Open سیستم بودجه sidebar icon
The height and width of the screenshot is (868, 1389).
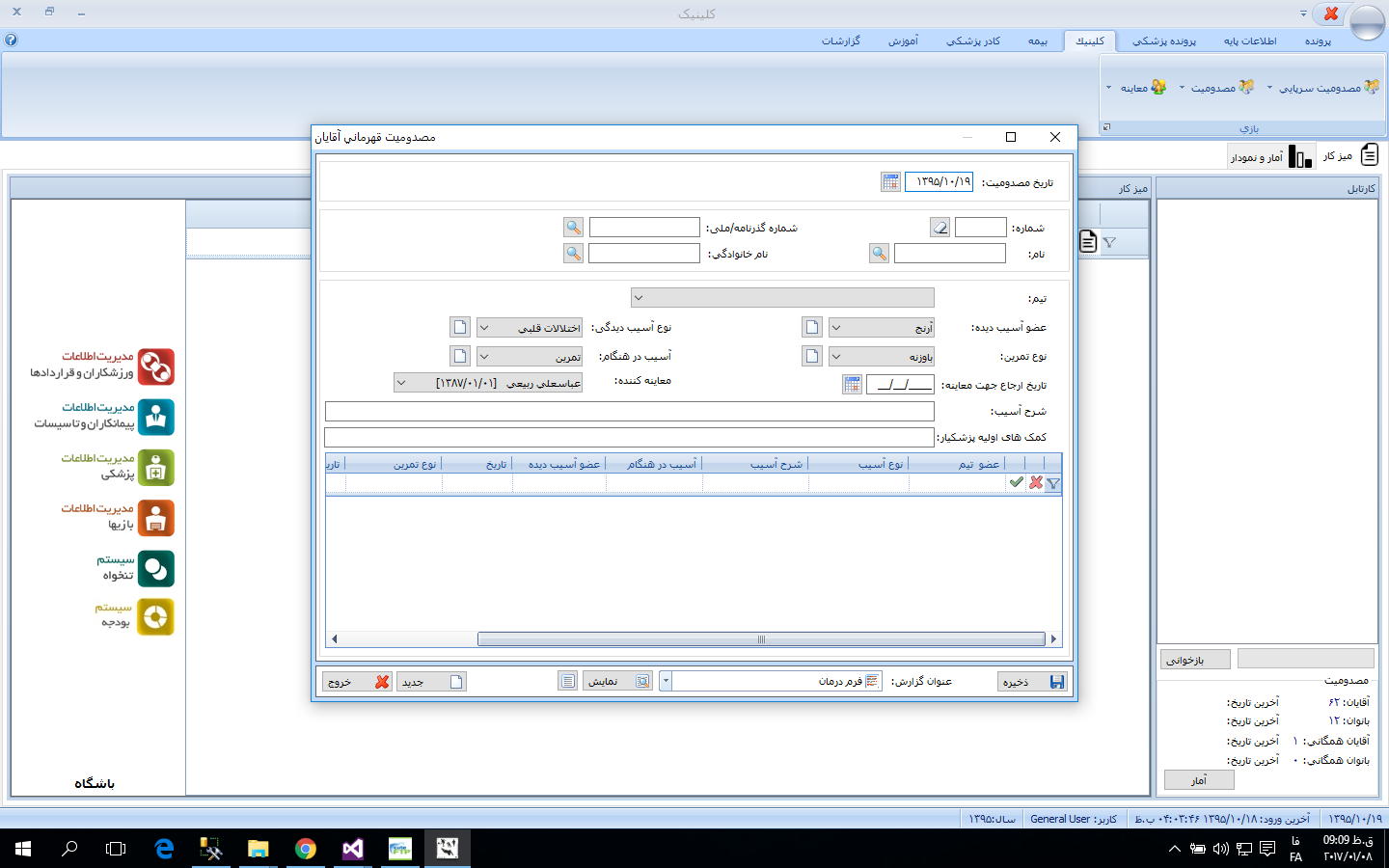click(155, 617)
